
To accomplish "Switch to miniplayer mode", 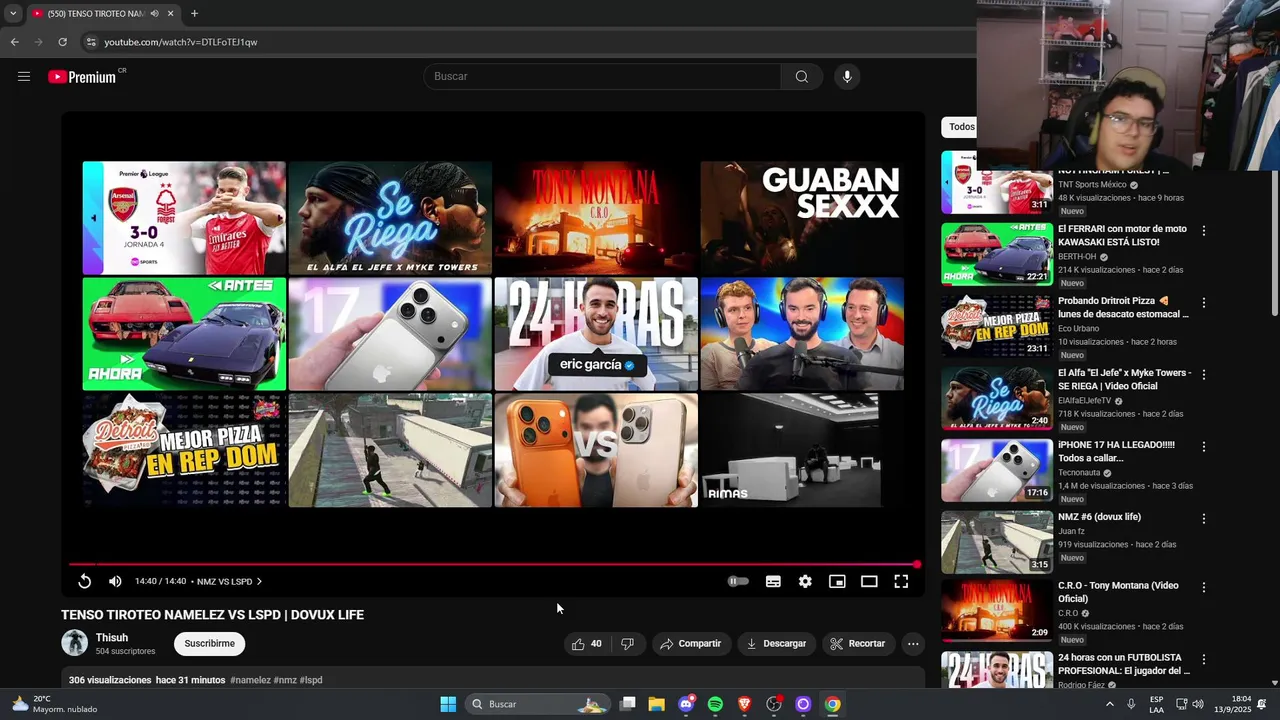I will click(837, 581).
